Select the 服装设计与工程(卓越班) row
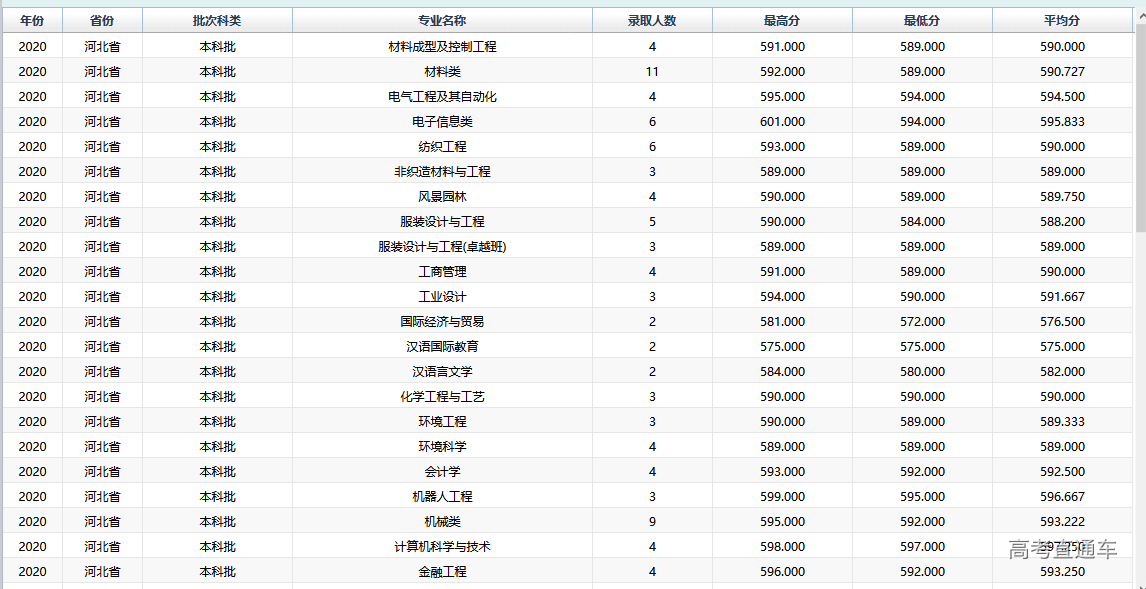This screenshot has width=1146, height=589. (442, 247)
